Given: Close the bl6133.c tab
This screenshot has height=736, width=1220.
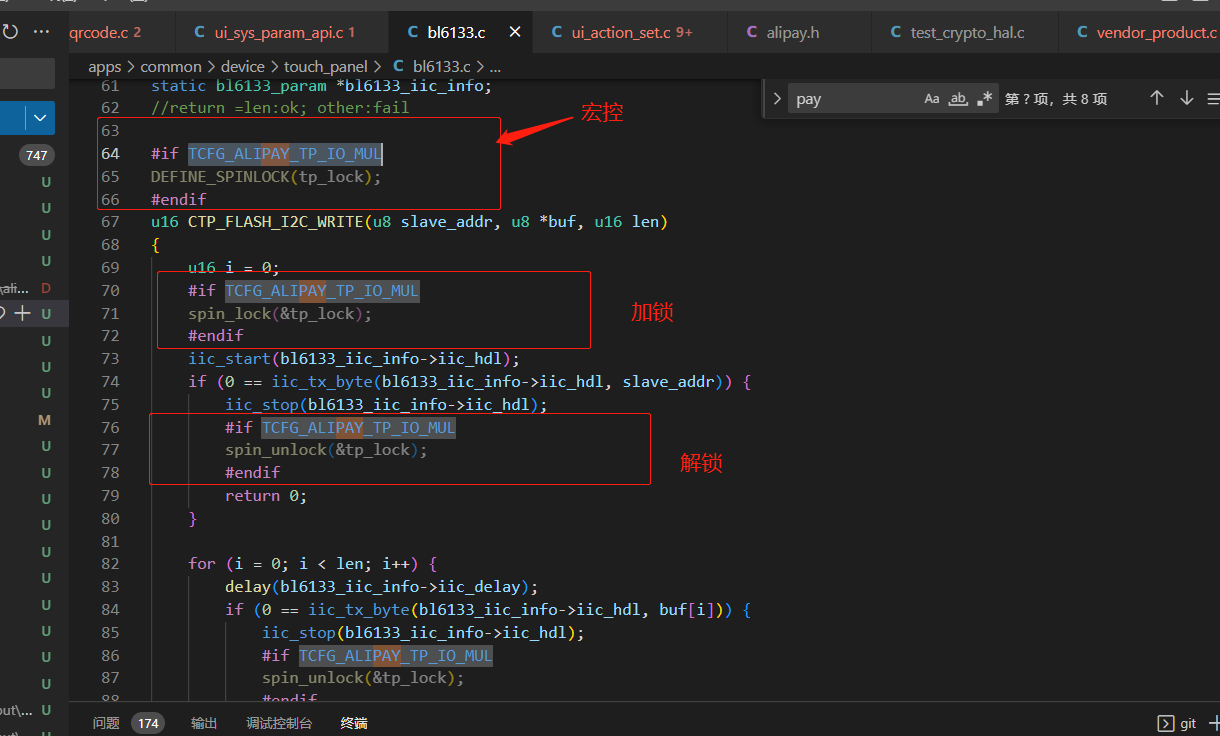Looking at the screenshot, I should click(x=515, y=32).
